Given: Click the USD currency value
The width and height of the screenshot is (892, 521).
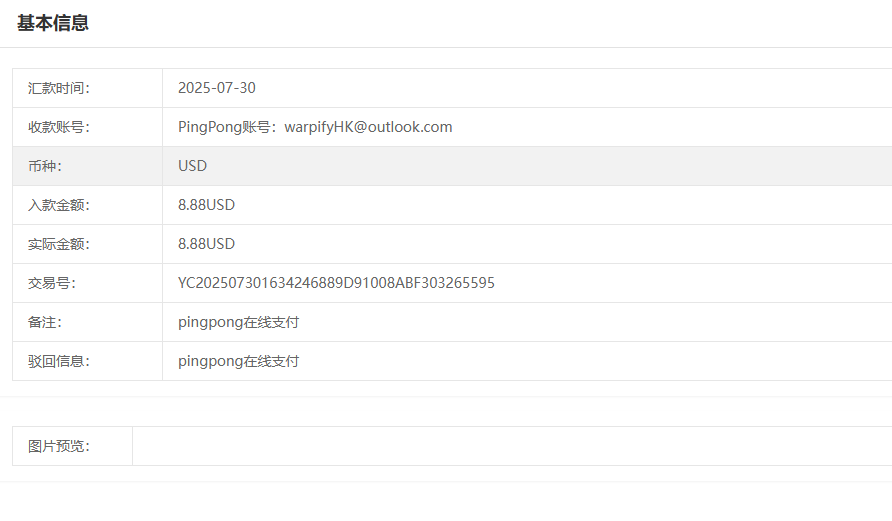Looking at the screenshot, I should click(x=193, y=166).
